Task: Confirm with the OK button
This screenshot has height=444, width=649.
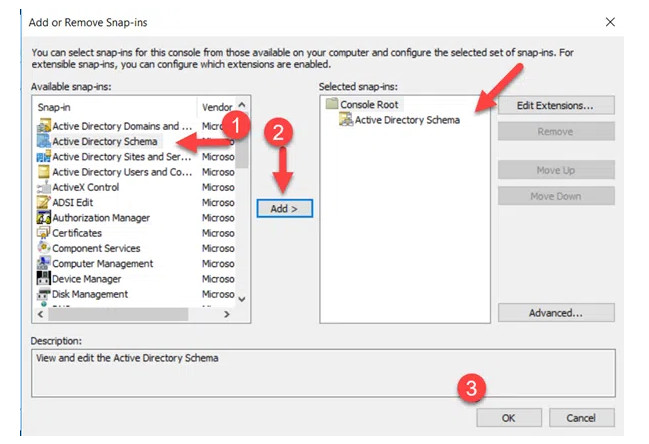Action: (508, 417)
